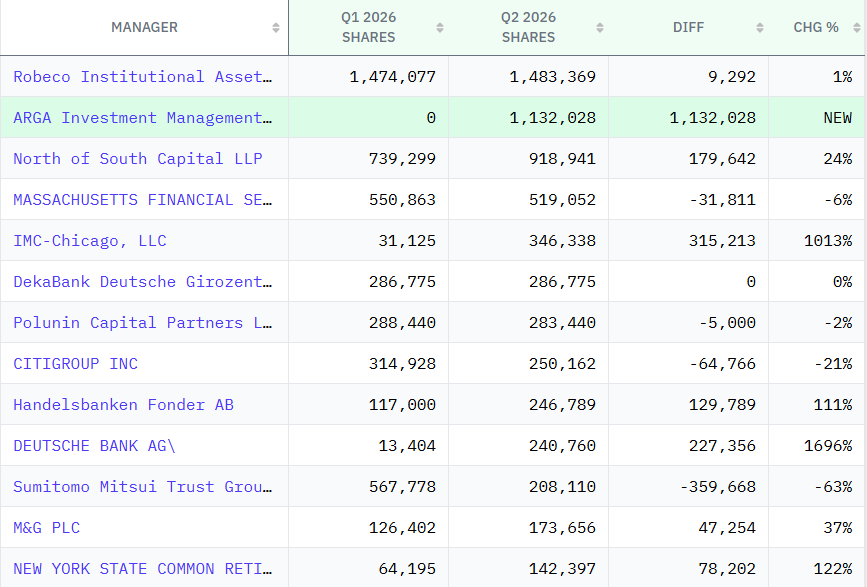Image resolution: width=867 pixels, height=587 pixels.
Task: Select the NEW change label for ARGA
Action: (x=837, y=118)
